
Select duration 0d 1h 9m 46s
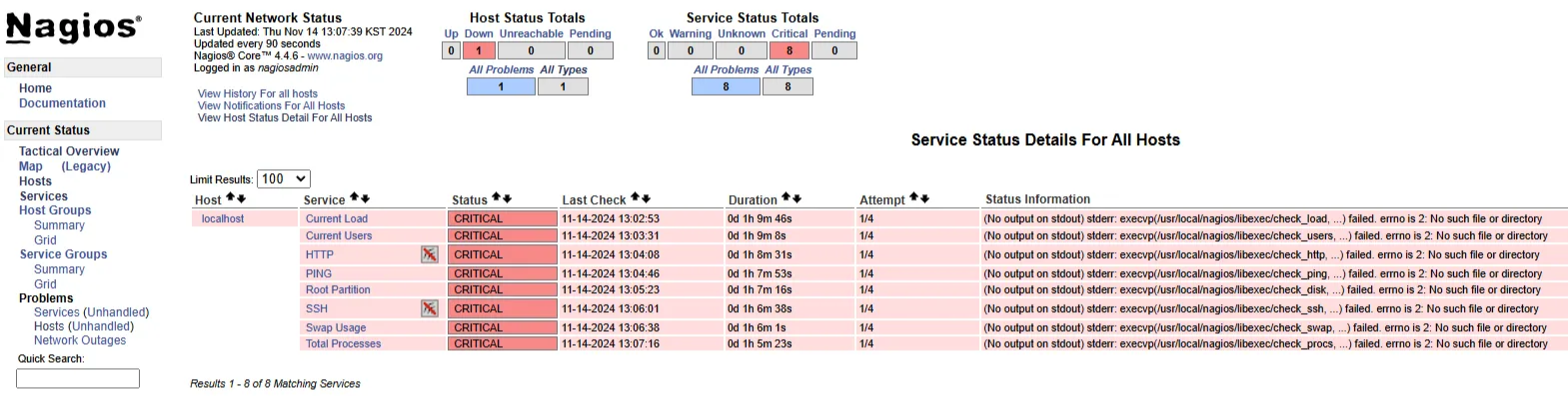coord(760,219)
